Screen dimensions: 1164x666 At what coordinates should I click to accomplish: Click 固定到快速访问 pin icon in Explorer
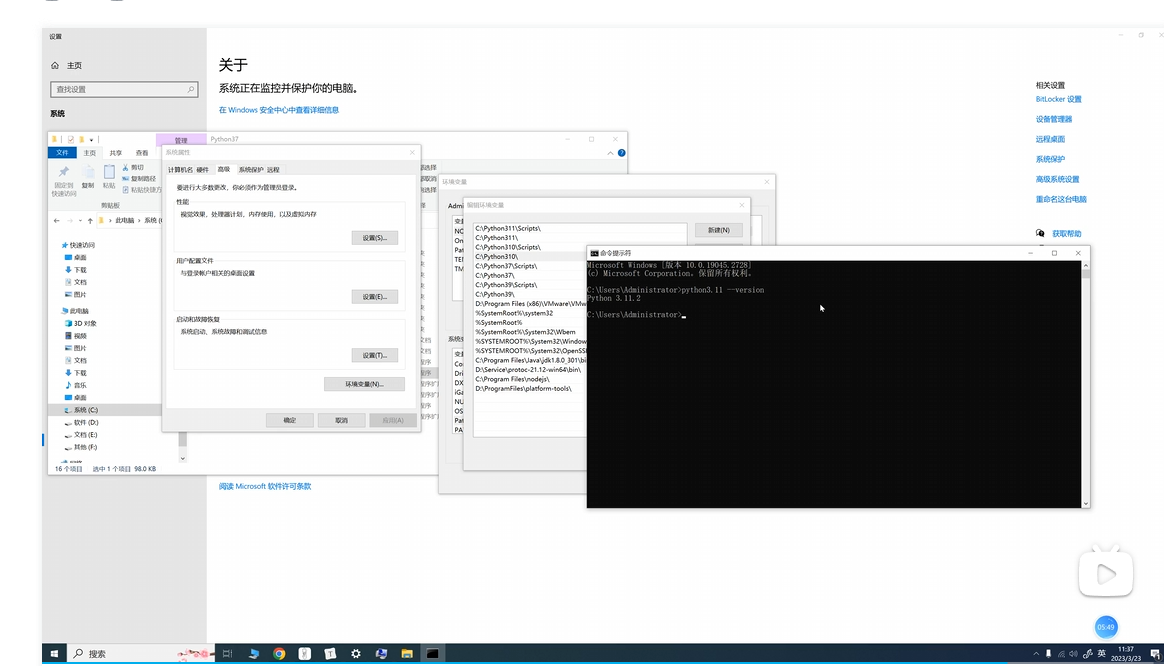point(64,172)
